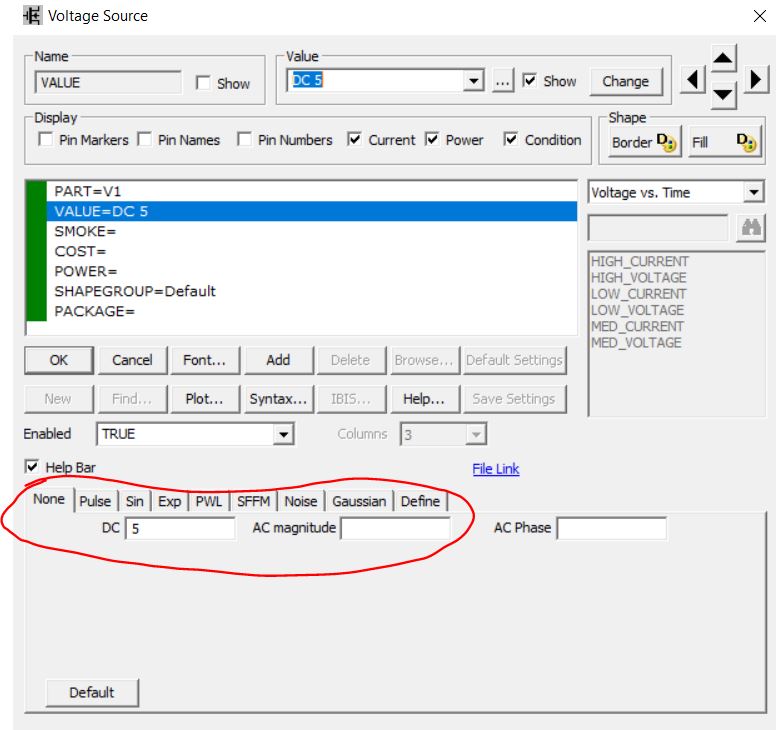Click the up arrow navigation button

click(x=723, y=58)
